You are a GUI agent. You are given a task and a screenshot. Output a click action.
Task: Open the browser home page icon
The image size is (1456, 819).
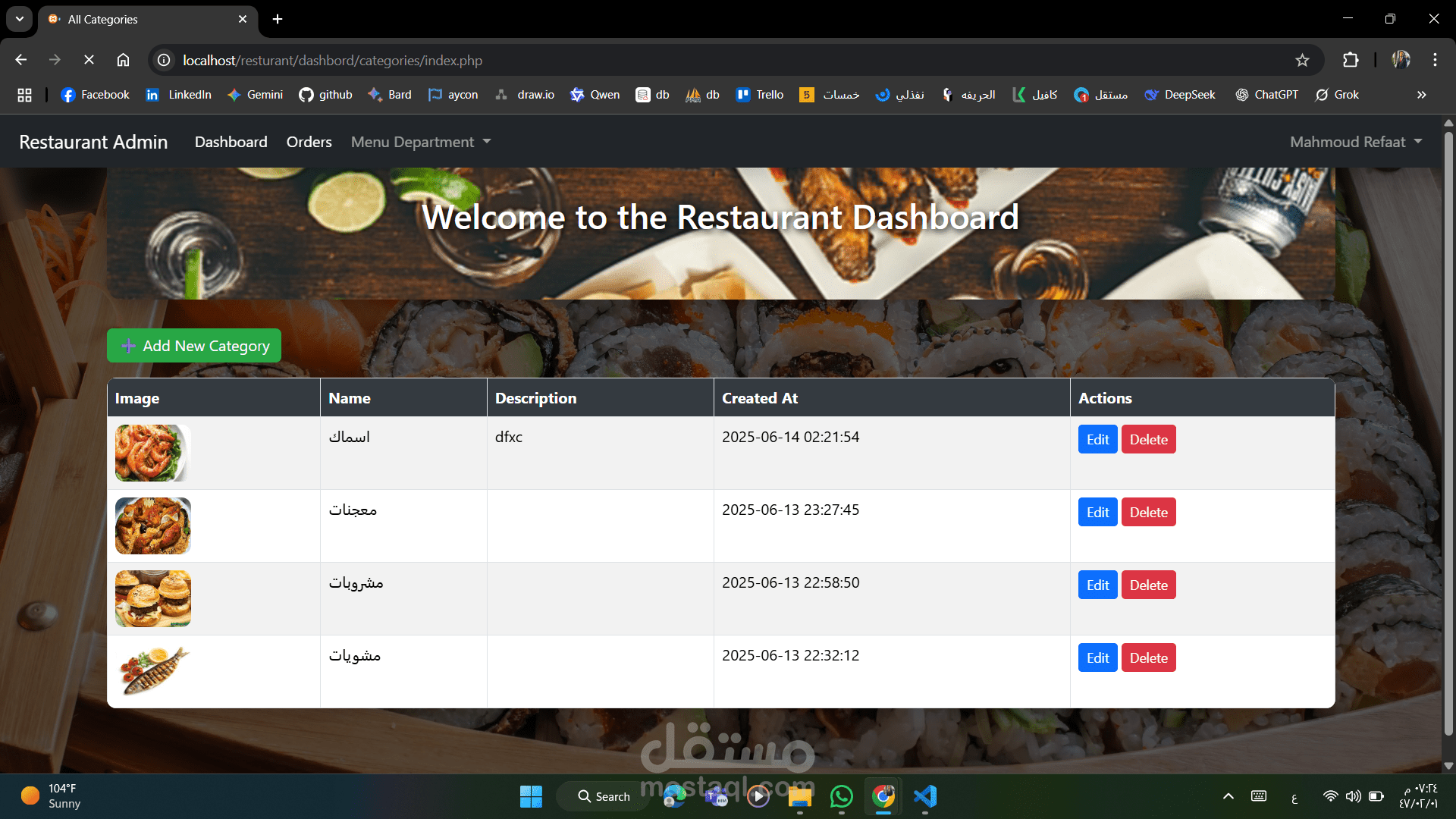[123, 60]
